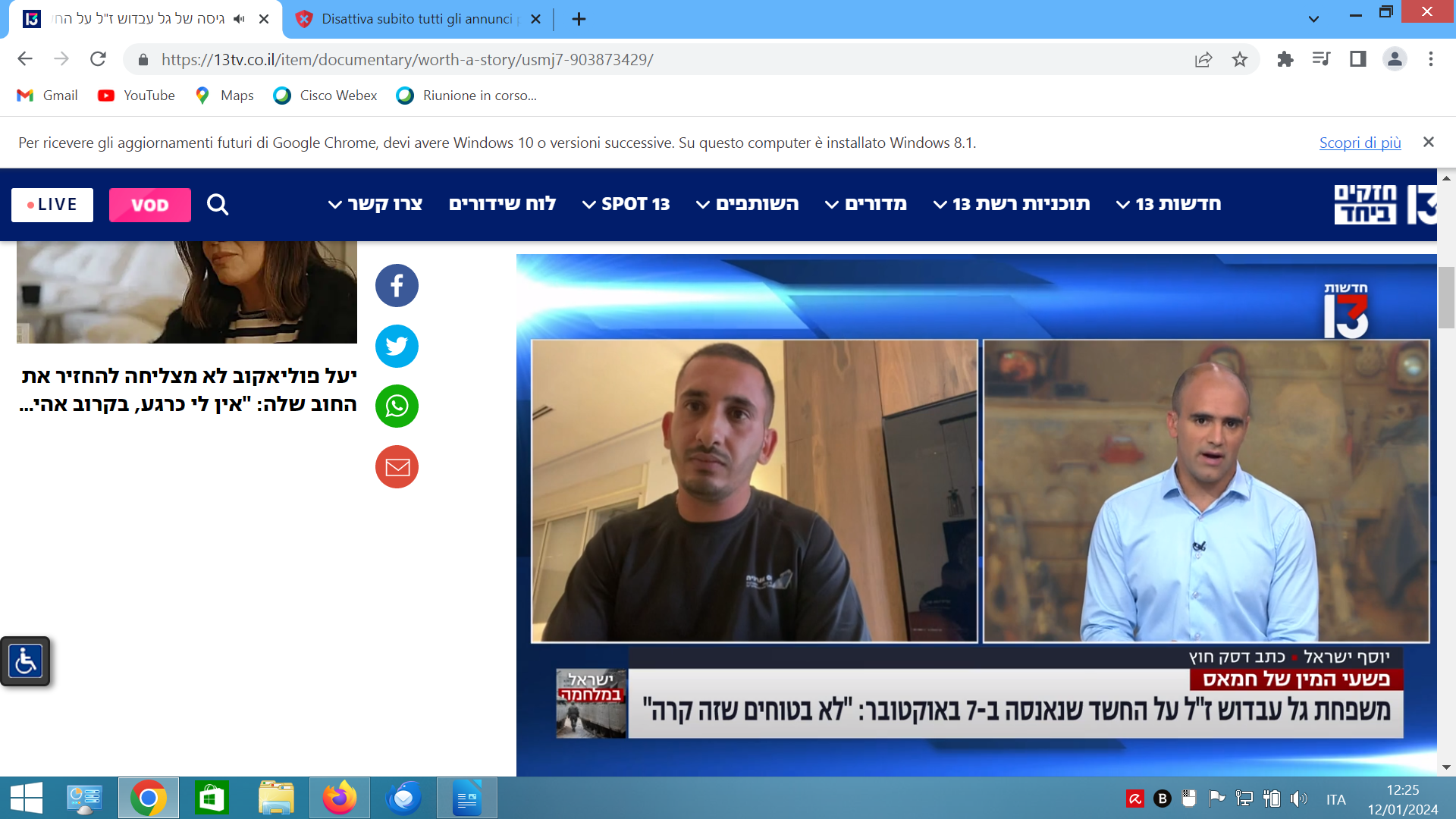The image size is (1456, 819).
Task: Mute the audio-playing tab speaker icon
Action: [x=240, y=19]
